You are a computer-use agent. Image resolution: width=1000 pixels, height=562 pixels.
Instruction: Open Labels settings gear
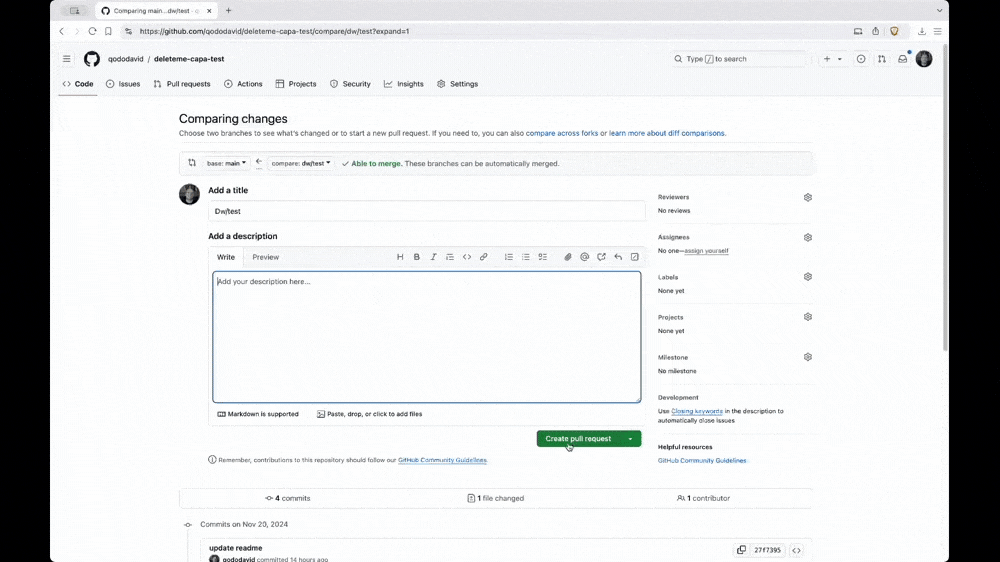(x=807, y=277)
